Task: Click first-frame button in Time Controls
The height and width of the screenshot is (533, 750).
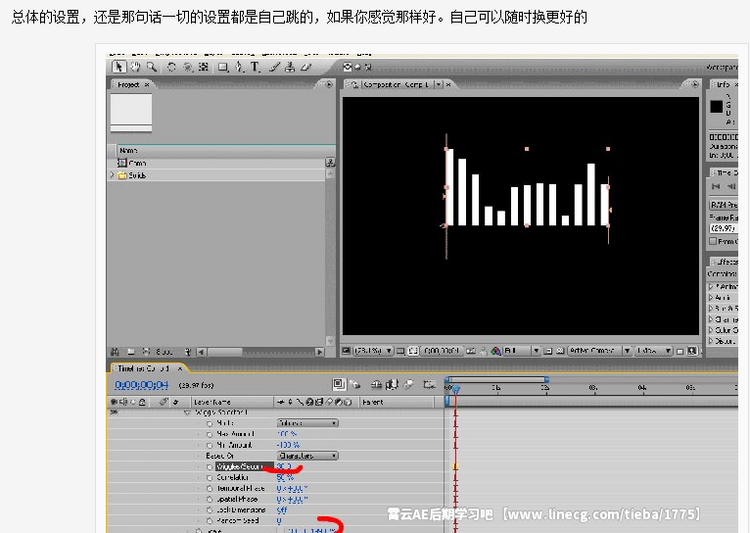Action: click(716, 186)
